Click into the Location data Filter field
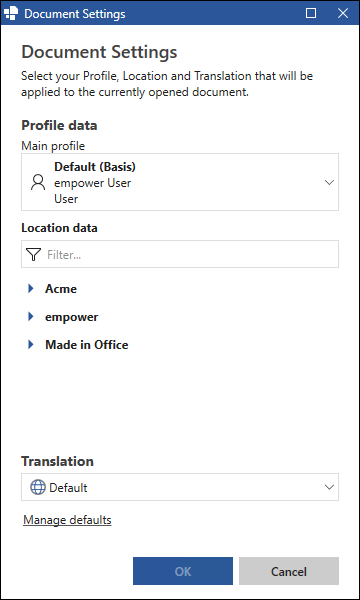The image size is (360, 600). tap(180, 254)
